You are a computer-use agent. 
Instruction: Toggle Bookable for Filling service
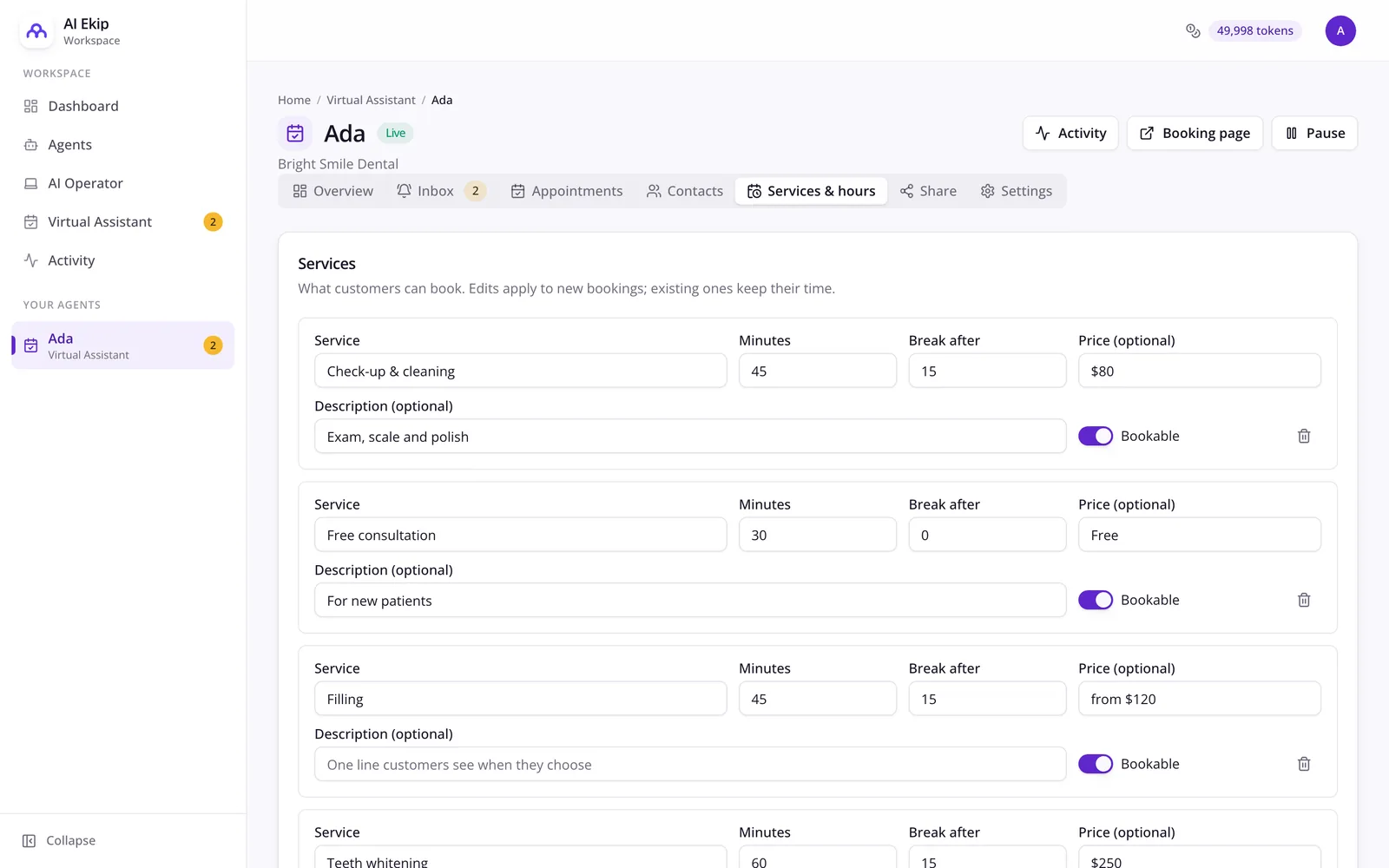[1096, 764]
